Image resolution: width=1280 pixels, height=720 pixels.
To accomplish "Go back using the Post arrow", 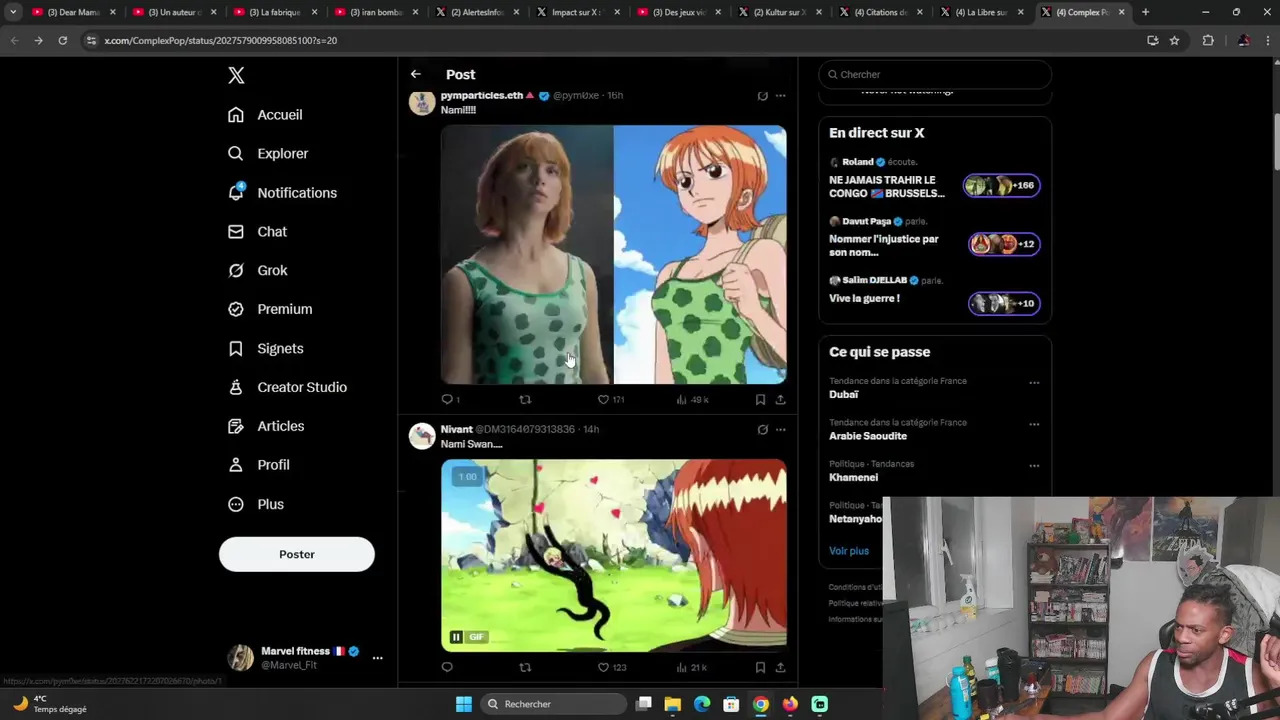I will point(416,74).
